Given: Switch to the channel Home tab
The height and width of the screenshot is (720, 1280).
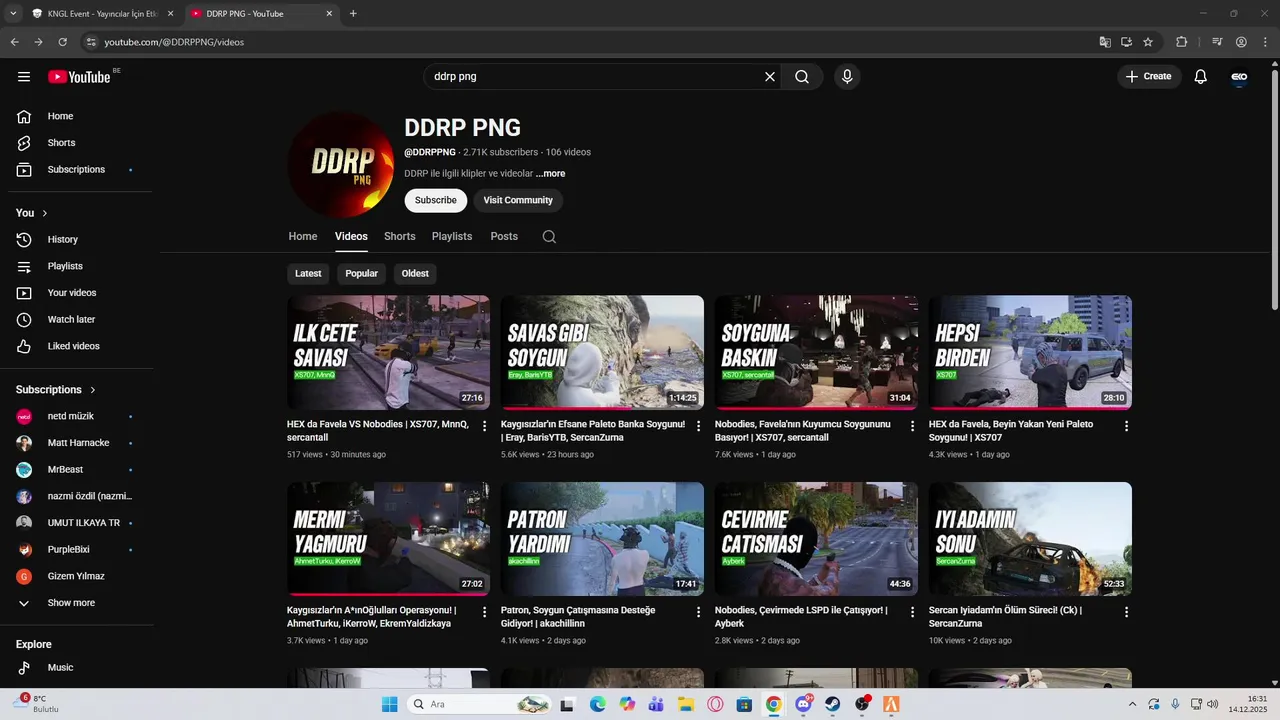Looking at the screenshot, I should click(x=303, y=237).
